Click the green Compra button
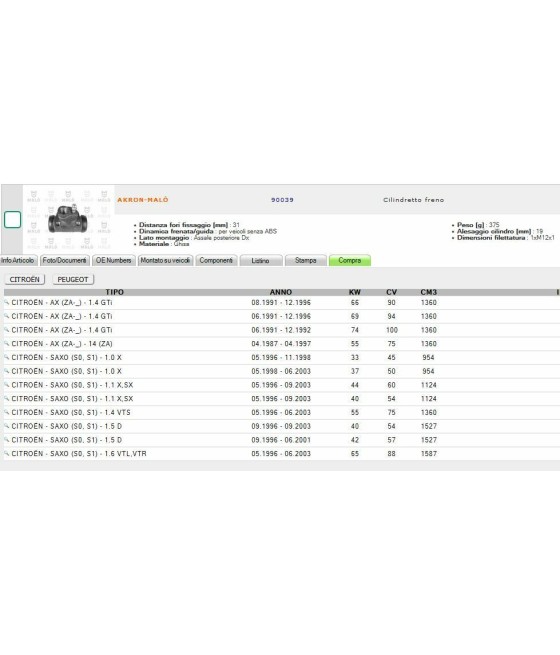Image resolution: width=560 pixels, height=655 pixels. (x=350, y=260)
